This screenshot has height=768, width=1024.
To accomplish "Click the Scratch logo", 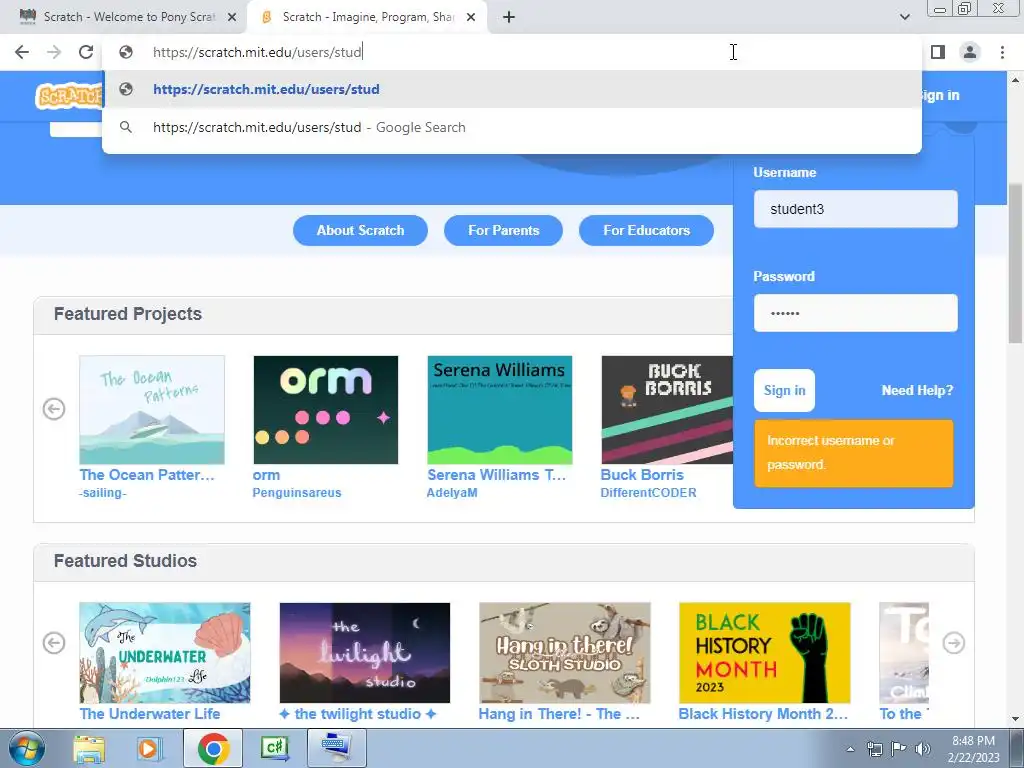I will pos(69,97).
